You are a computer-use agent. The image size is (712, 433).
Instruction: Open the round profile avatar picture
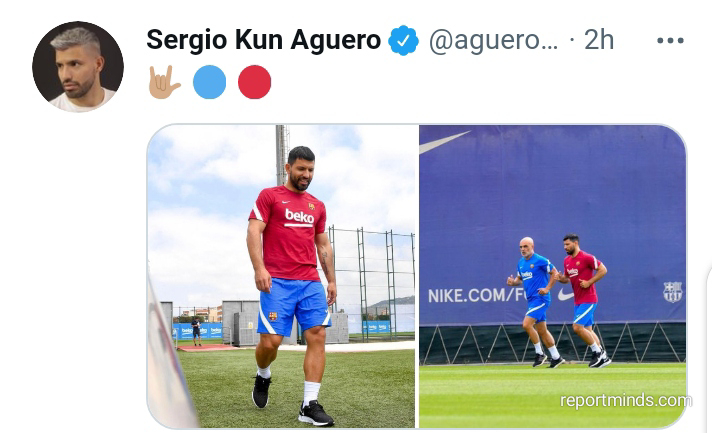click(x=78, y=67)
